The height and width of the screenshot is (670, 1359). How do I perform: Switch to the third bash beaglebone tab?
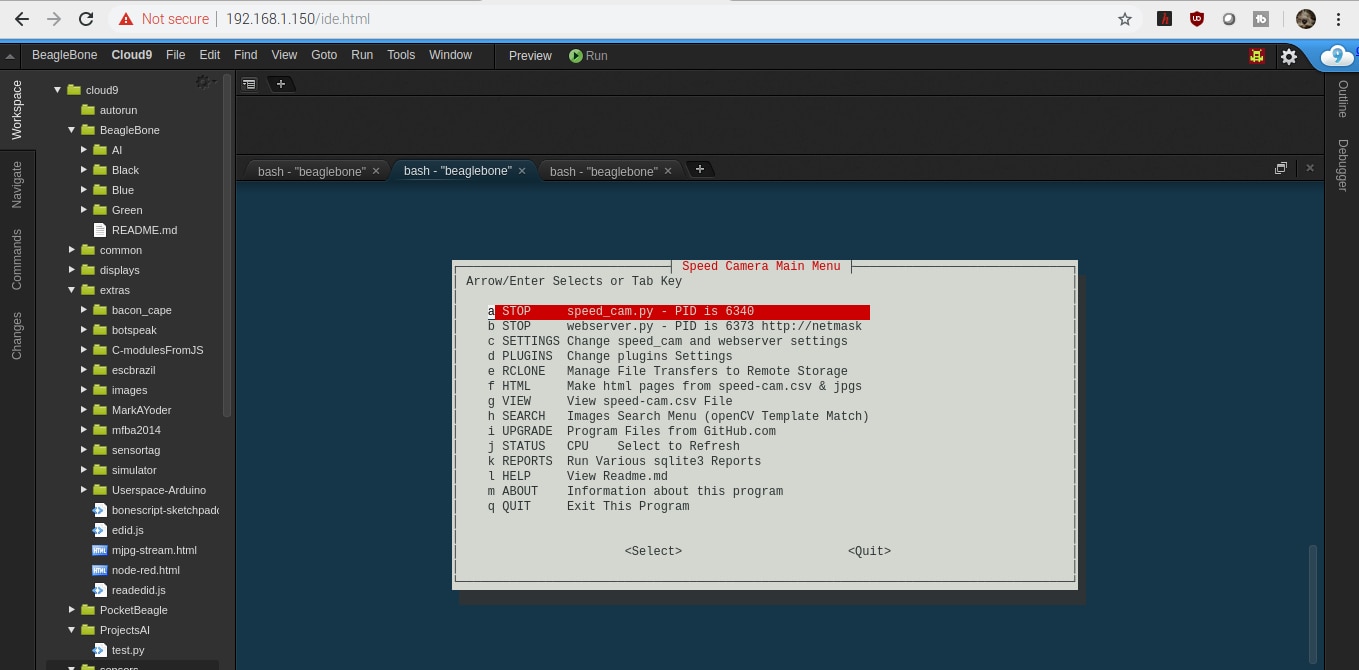[x=603, y=171]
